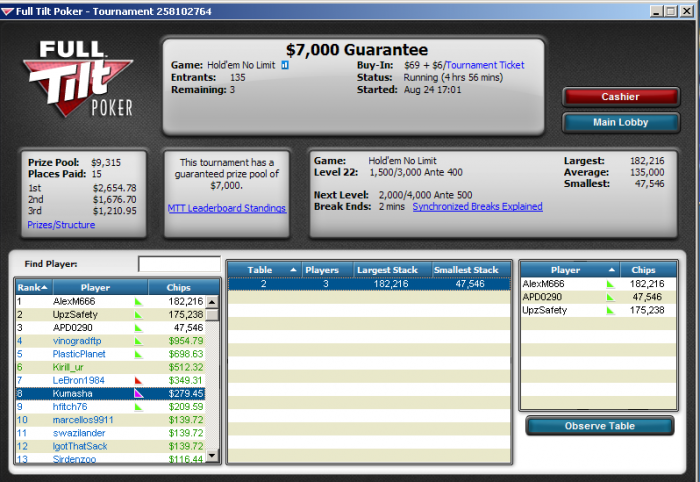Go to the Main Lobby
The height and width of the screenshot is (482, 700).
621,122
